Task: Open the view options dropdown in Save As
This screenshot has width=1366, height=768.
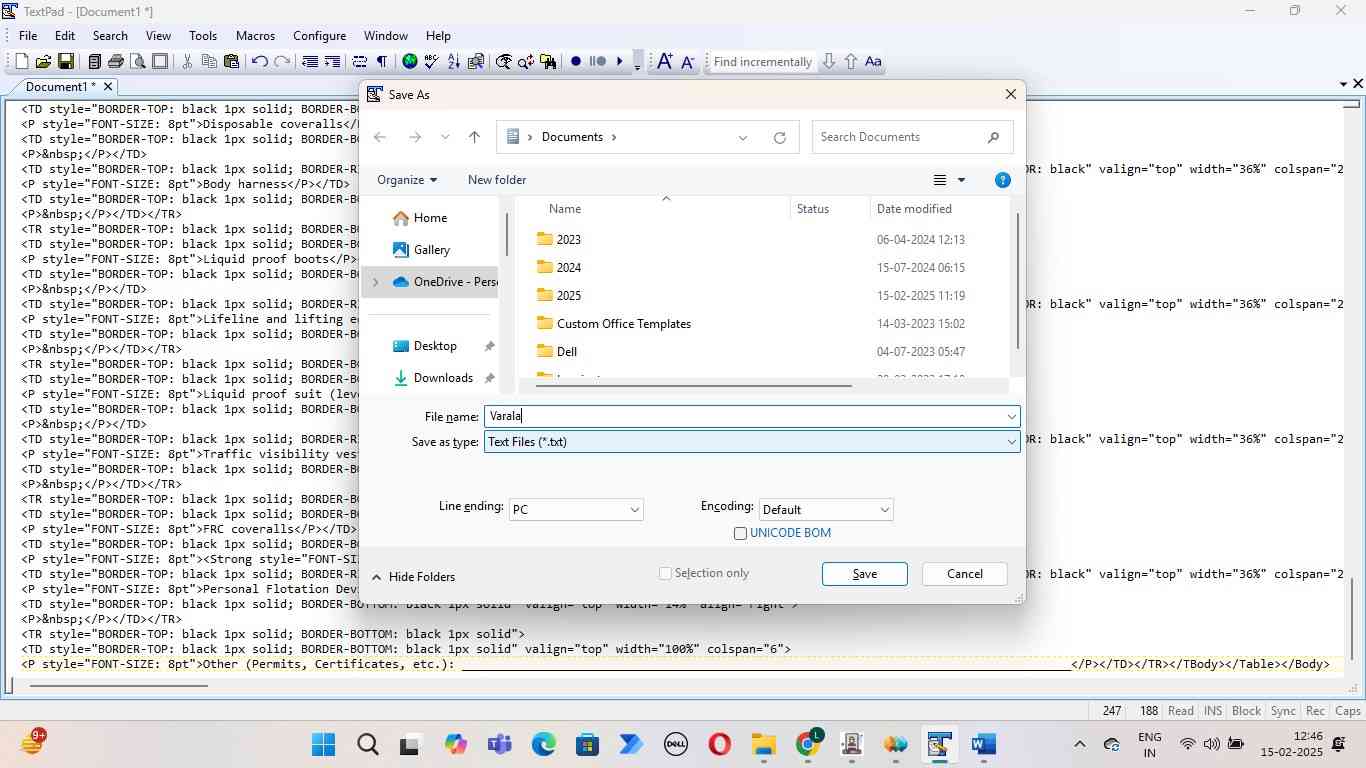Action: coord(961,180)
